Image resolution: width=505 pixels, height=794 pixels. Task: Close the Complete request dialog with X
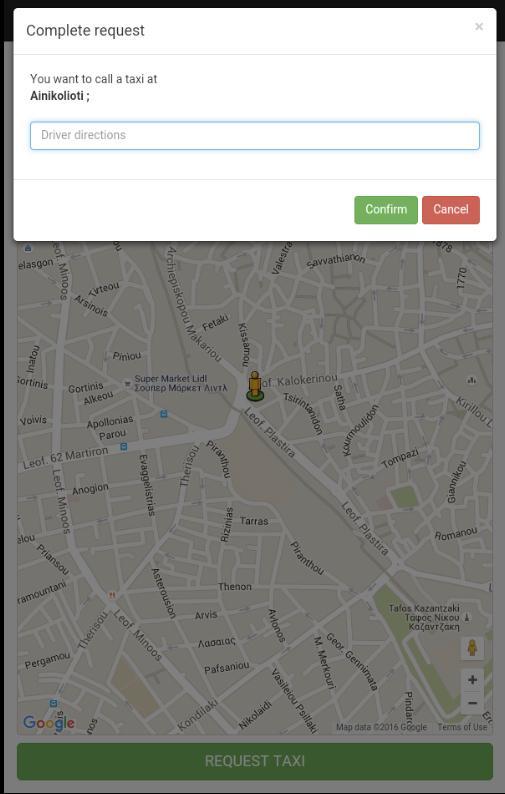[x=479, y=26]
